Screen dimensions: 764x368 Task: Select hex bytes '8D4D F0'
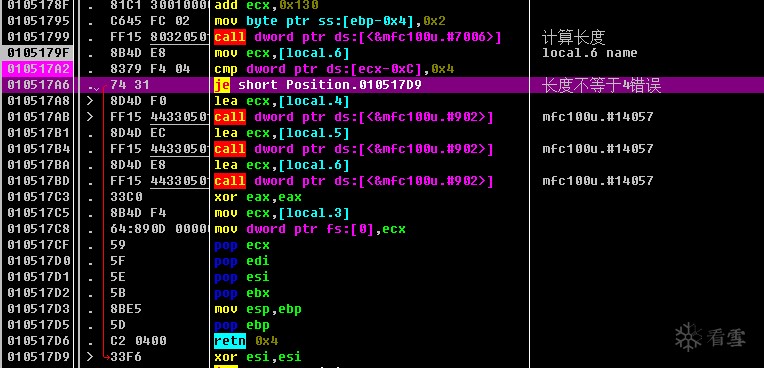[x=138, y=101]
